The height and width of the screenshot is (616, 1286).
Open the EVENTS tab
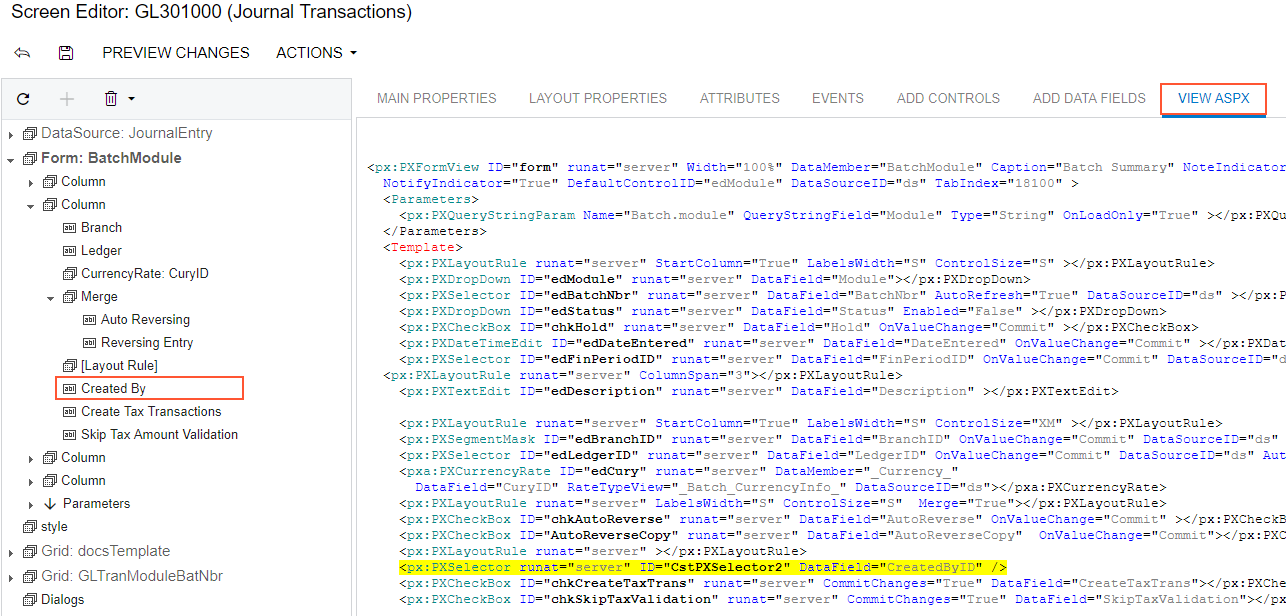(x=838, y=98)
